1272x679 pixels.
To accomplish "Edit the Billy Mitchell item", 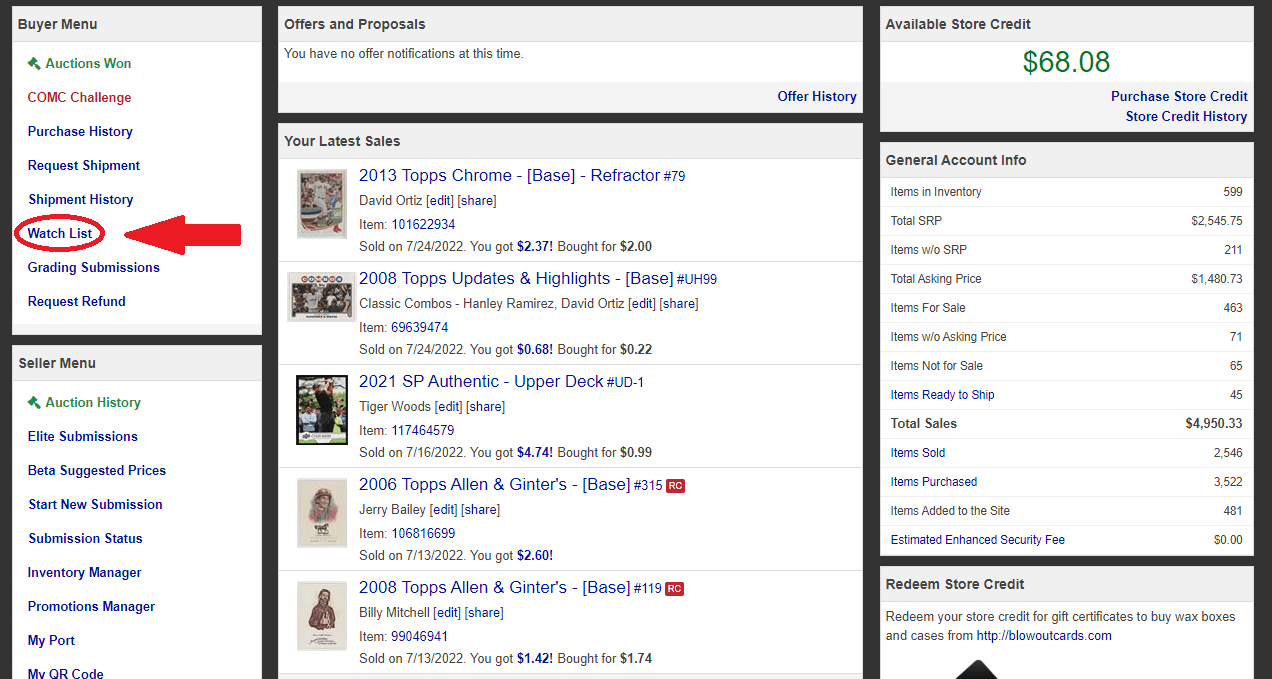I will click(447, 612).
